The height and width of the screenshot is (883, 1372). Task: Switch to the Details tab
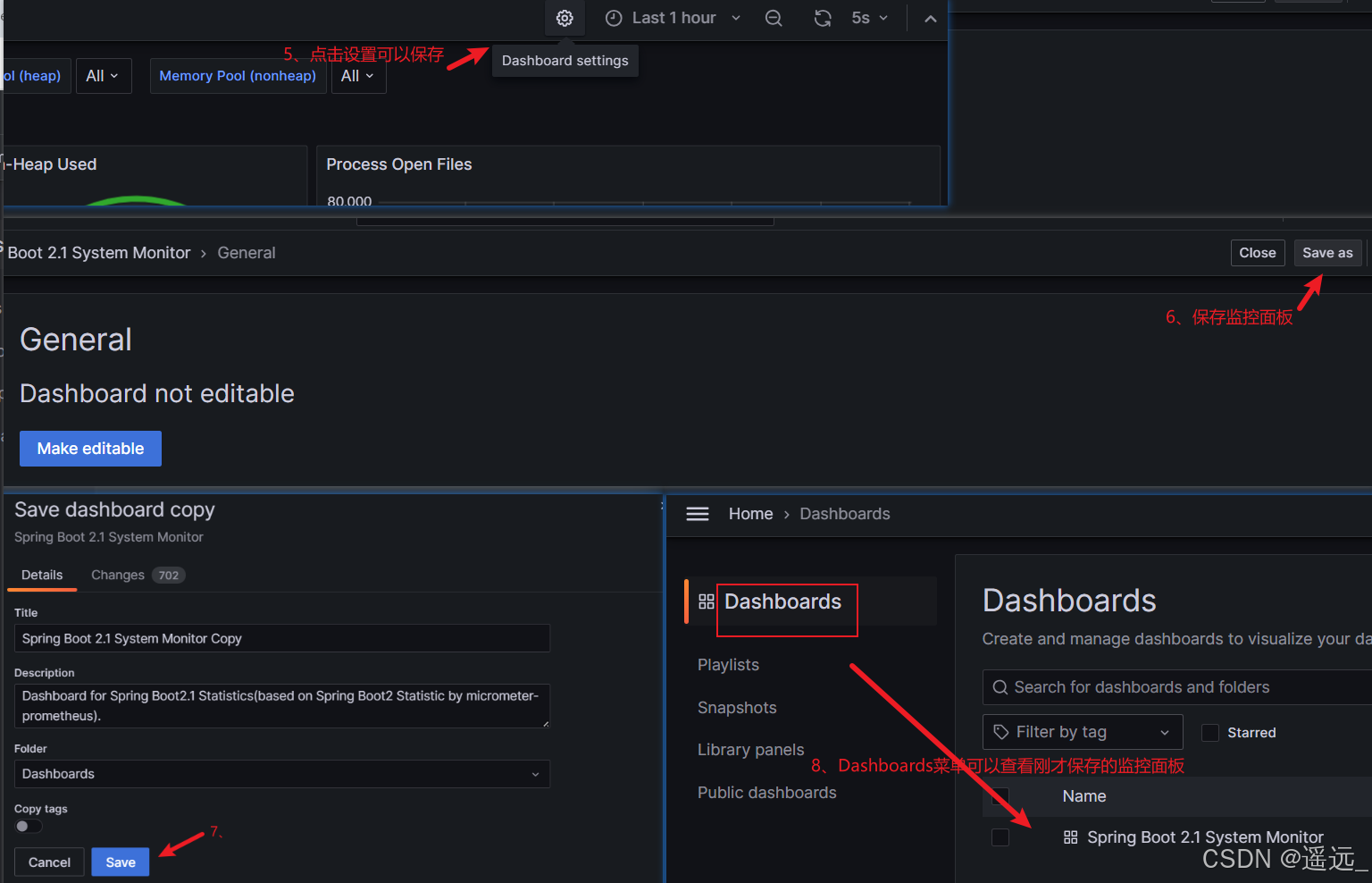[x=42, y=575]
